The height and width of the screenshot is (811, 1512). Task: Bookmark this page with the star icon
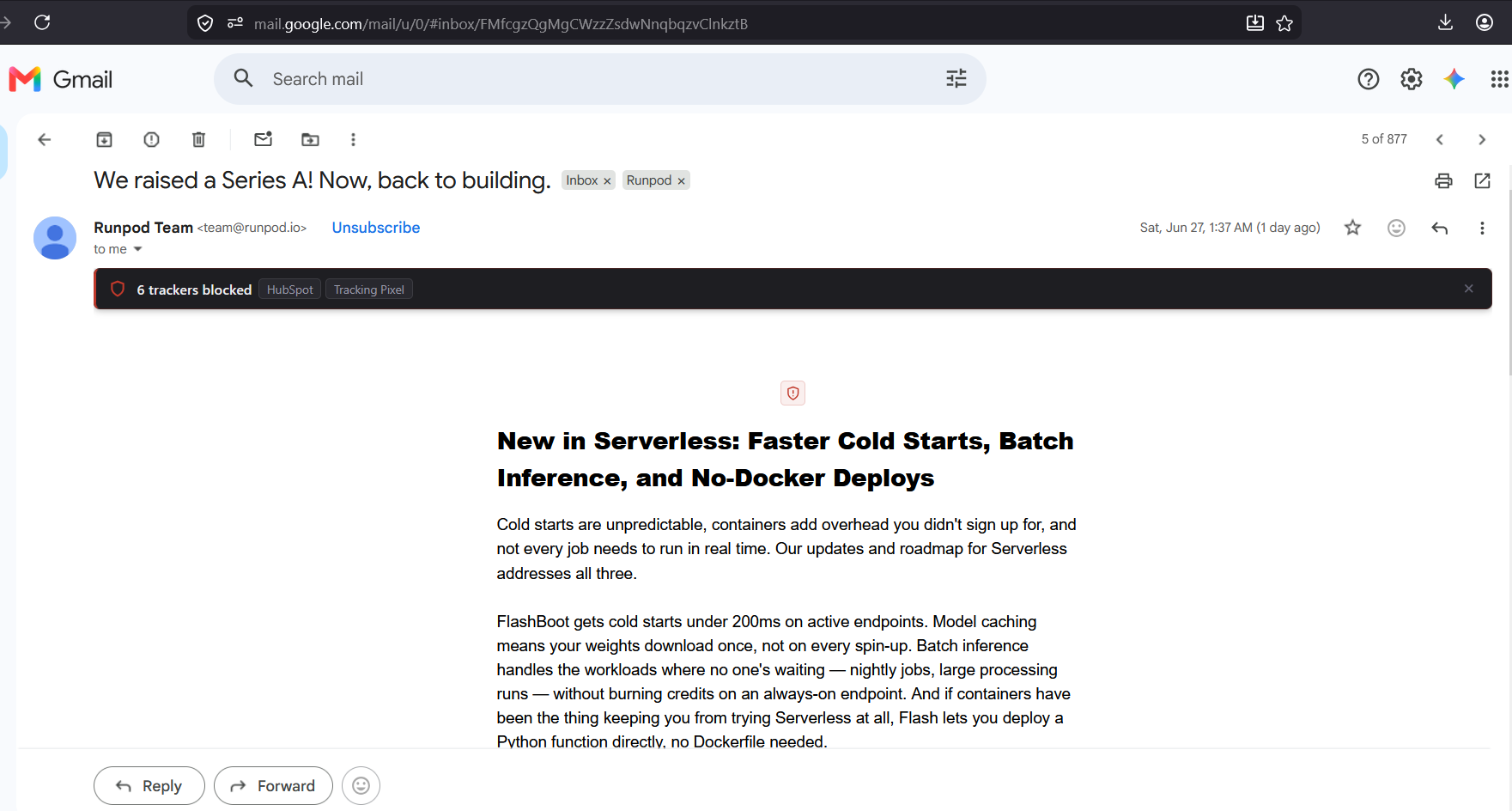1284,23
